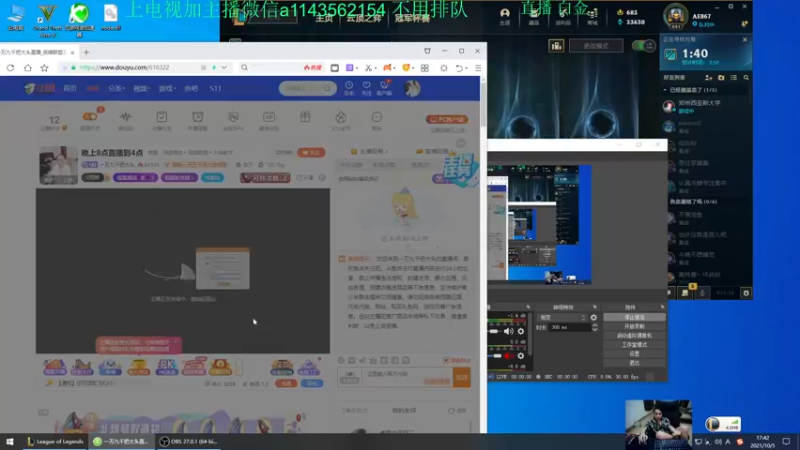Mute first OBS mixer speaker icon

click(509, 331)
